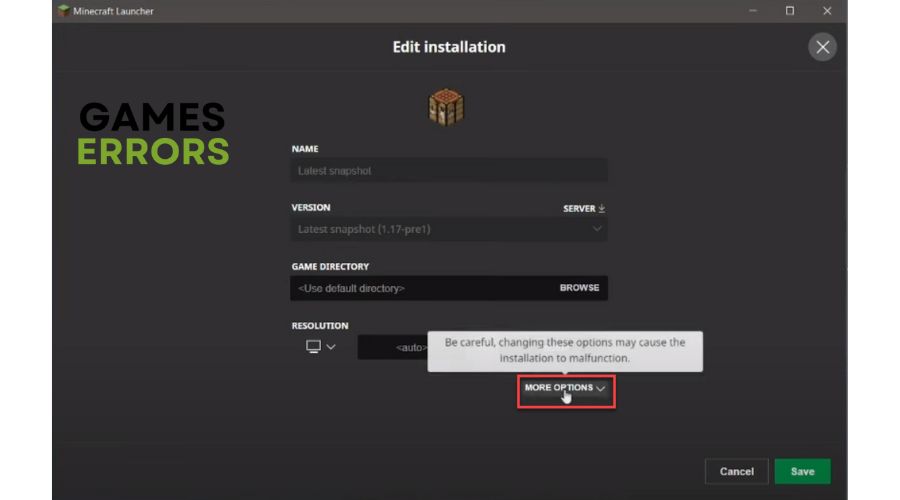The height and width of the screenshot is (500, 900).
Task: Open the Version dropdown
Action: point(449,229)
